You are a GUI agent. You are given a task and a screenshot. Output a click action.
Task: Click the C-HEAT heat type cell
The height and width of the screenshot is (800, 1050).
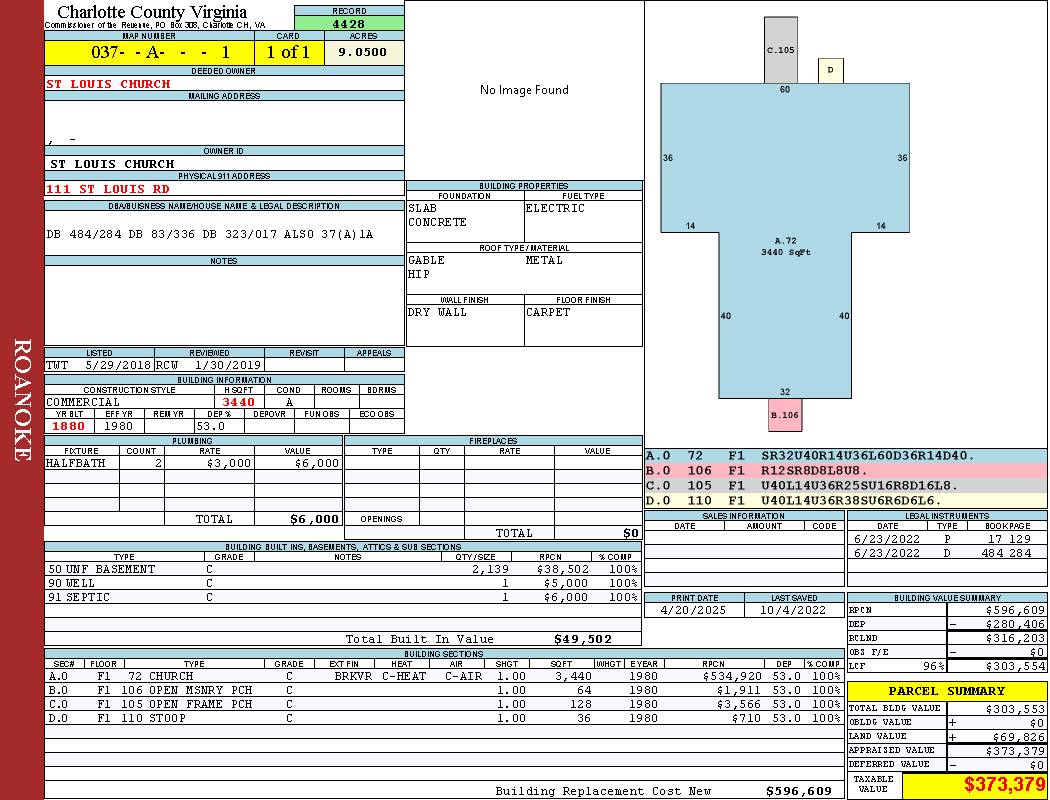(404, 676)
